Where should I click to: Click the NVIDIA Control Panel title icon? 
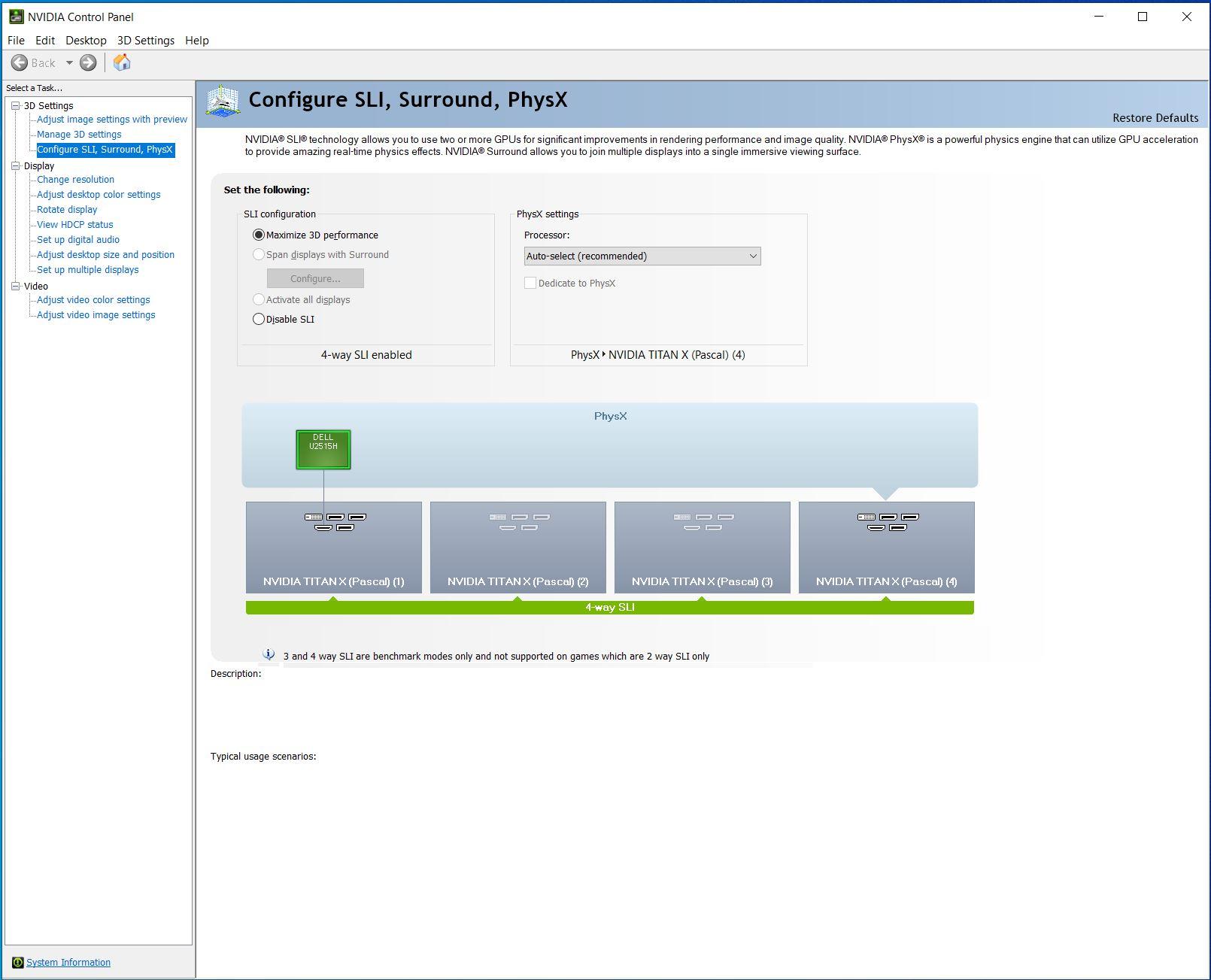[x=16, y=17]
